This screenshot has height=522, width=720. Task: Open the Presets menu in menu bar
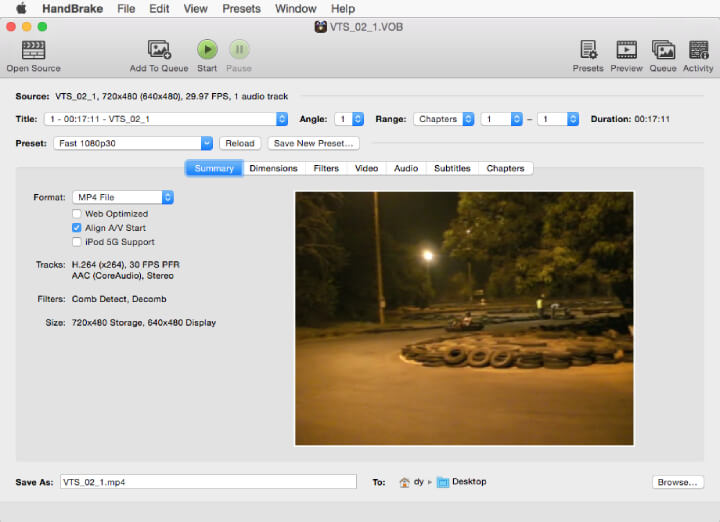click(241, 9)
